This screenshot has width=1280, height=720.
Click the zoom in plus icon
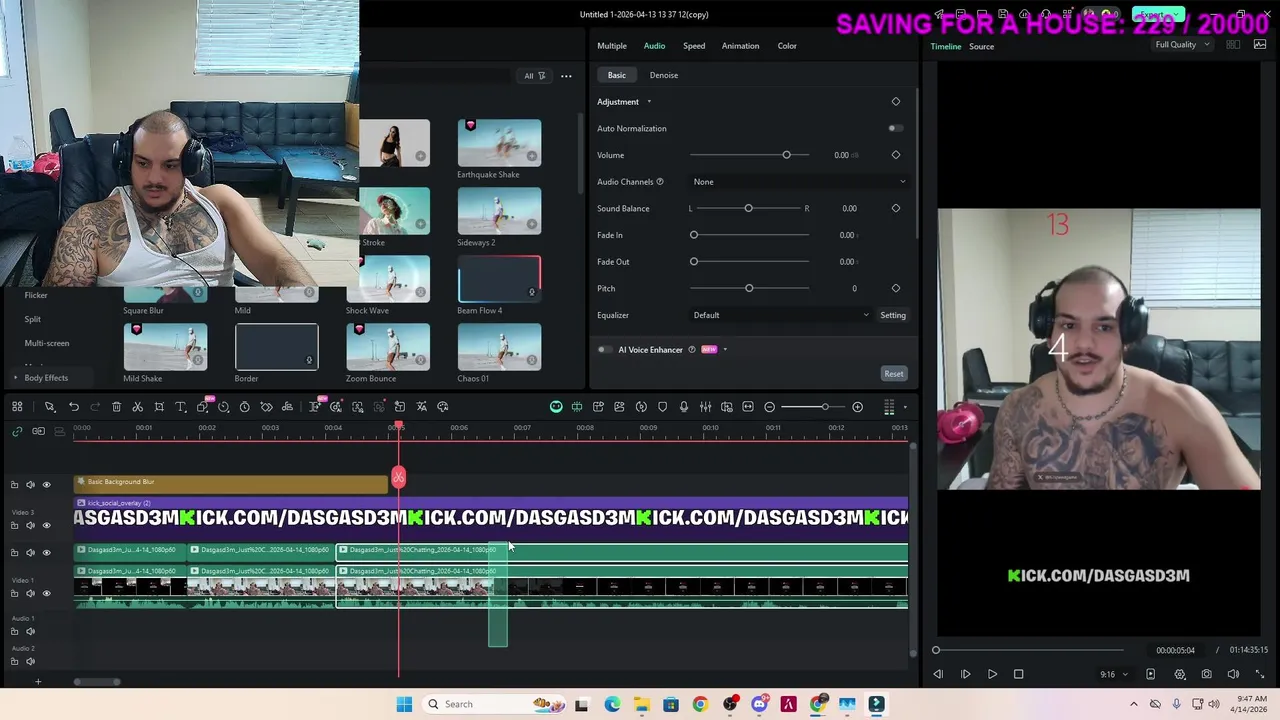point(857,407)
